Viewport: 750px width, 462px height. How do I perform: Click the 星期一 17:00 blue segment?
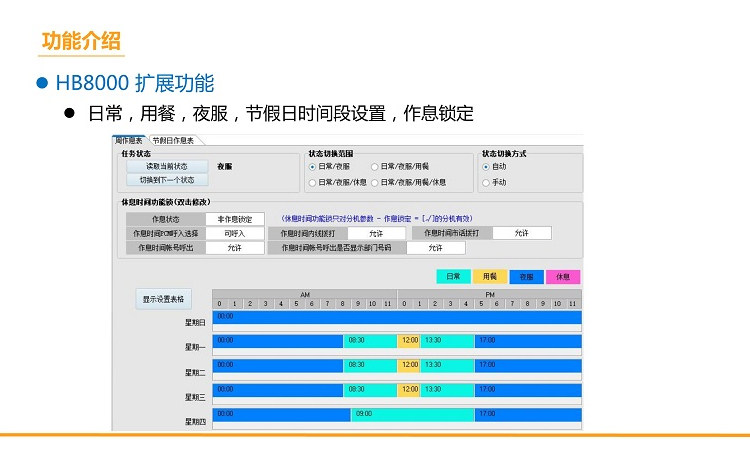pyautogui.click(x=529, y=341)
